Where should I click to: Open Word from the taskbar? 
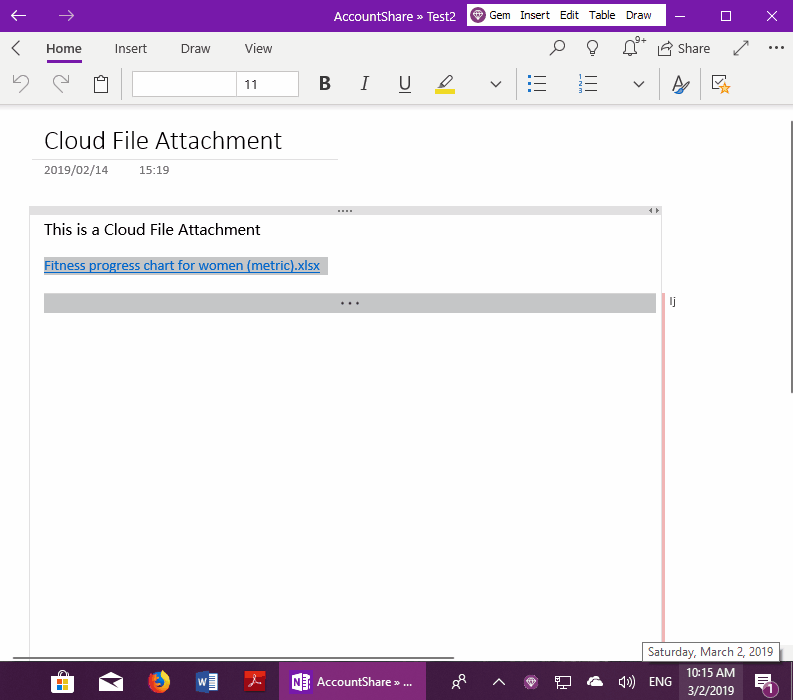207,682
